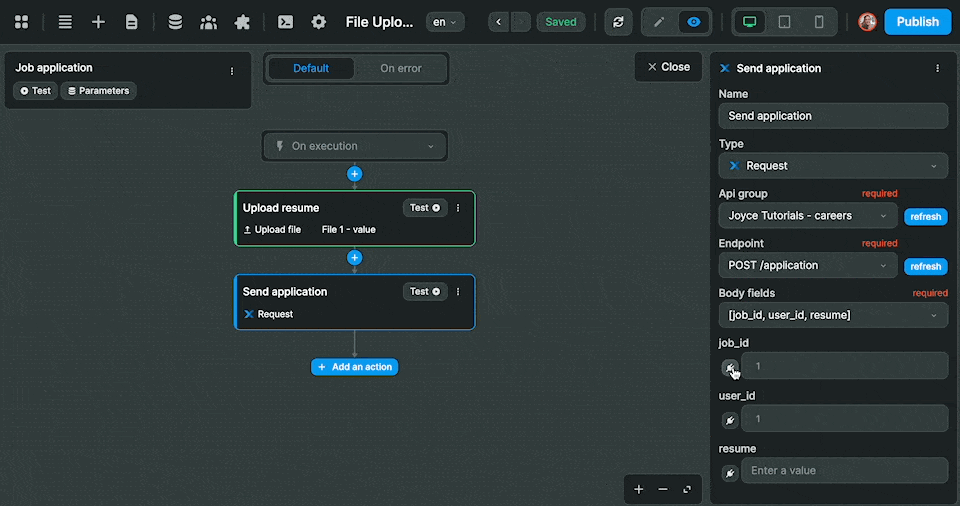Open the On execution trigger dropdown
The height and width of the screenshot is (506, 960).
[355, 146]
